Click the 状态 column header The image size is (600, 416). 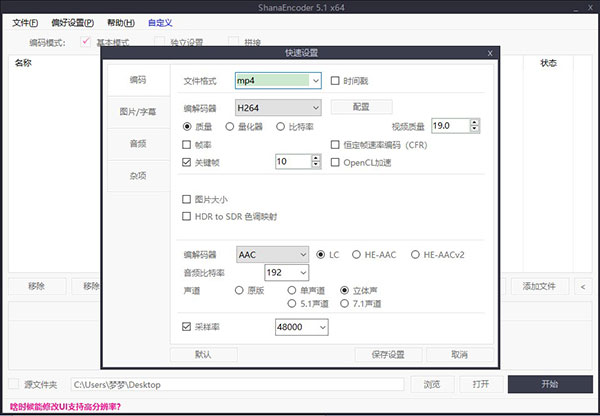[548, 63]
